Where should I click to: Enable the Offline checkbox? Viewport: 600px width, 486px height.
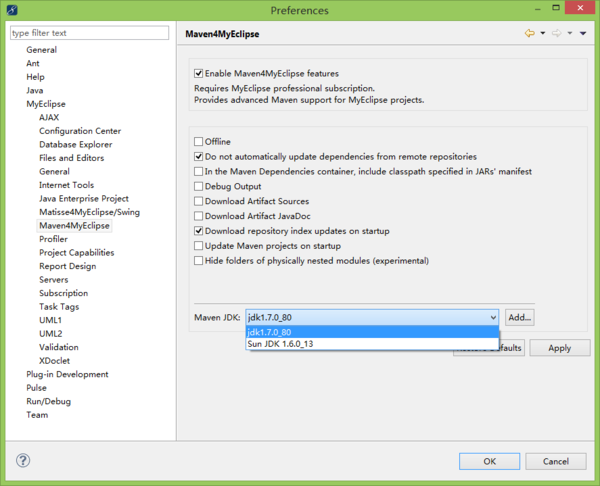[x=198, y=142]
